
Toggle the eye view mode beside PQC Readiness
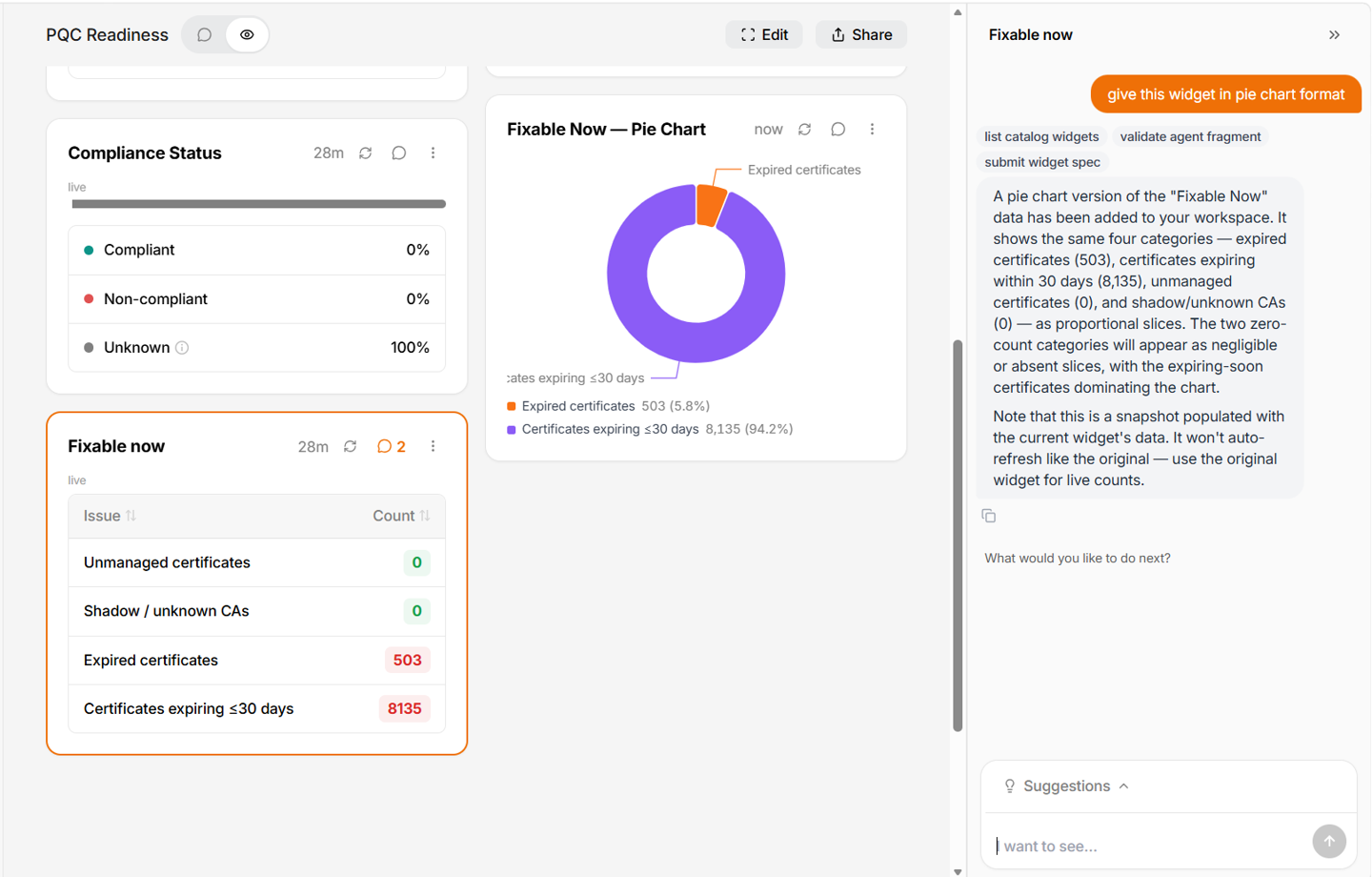tap(247, 34)
